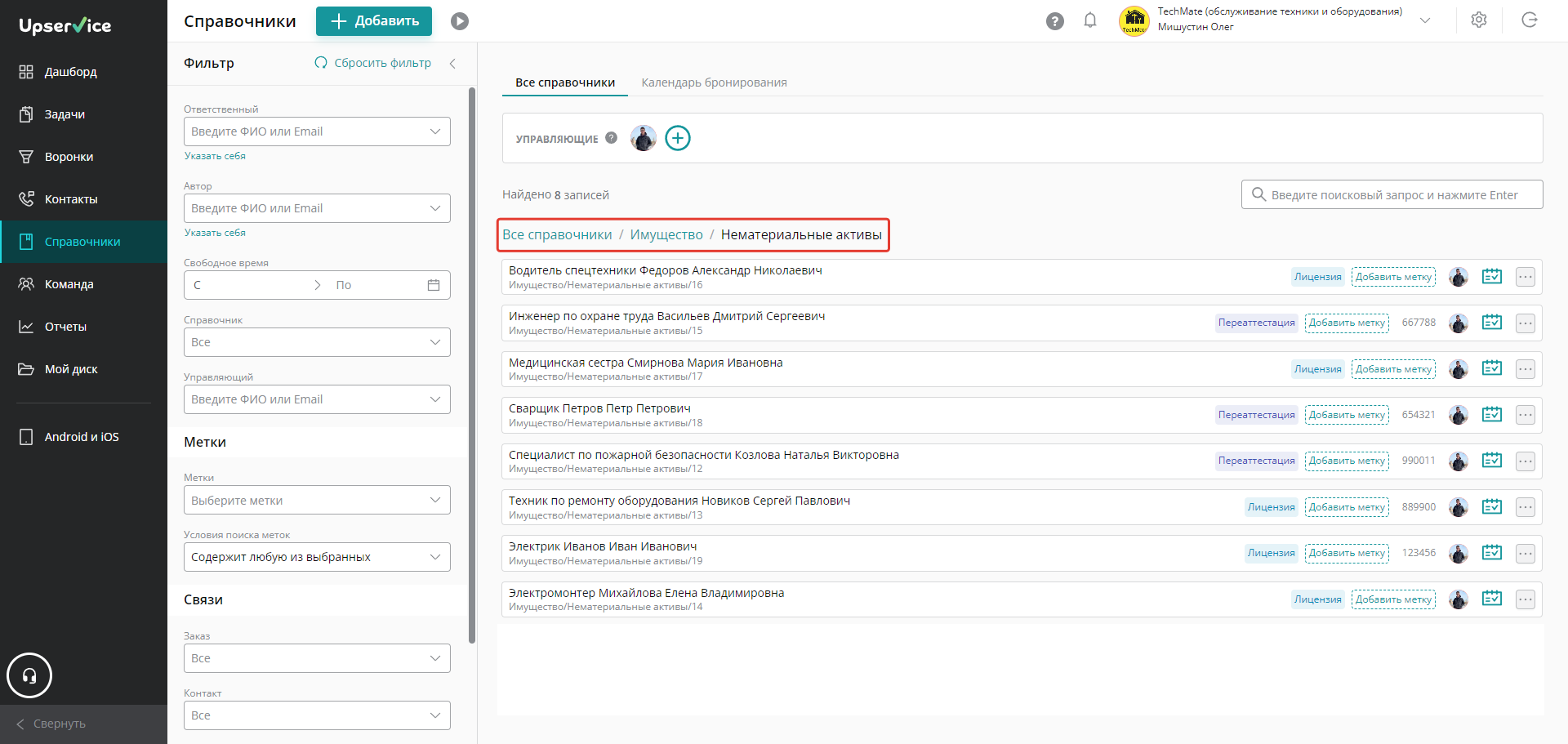Click the TechMate company logo
The image size is (1568, 744).
tap(1134, 20)
